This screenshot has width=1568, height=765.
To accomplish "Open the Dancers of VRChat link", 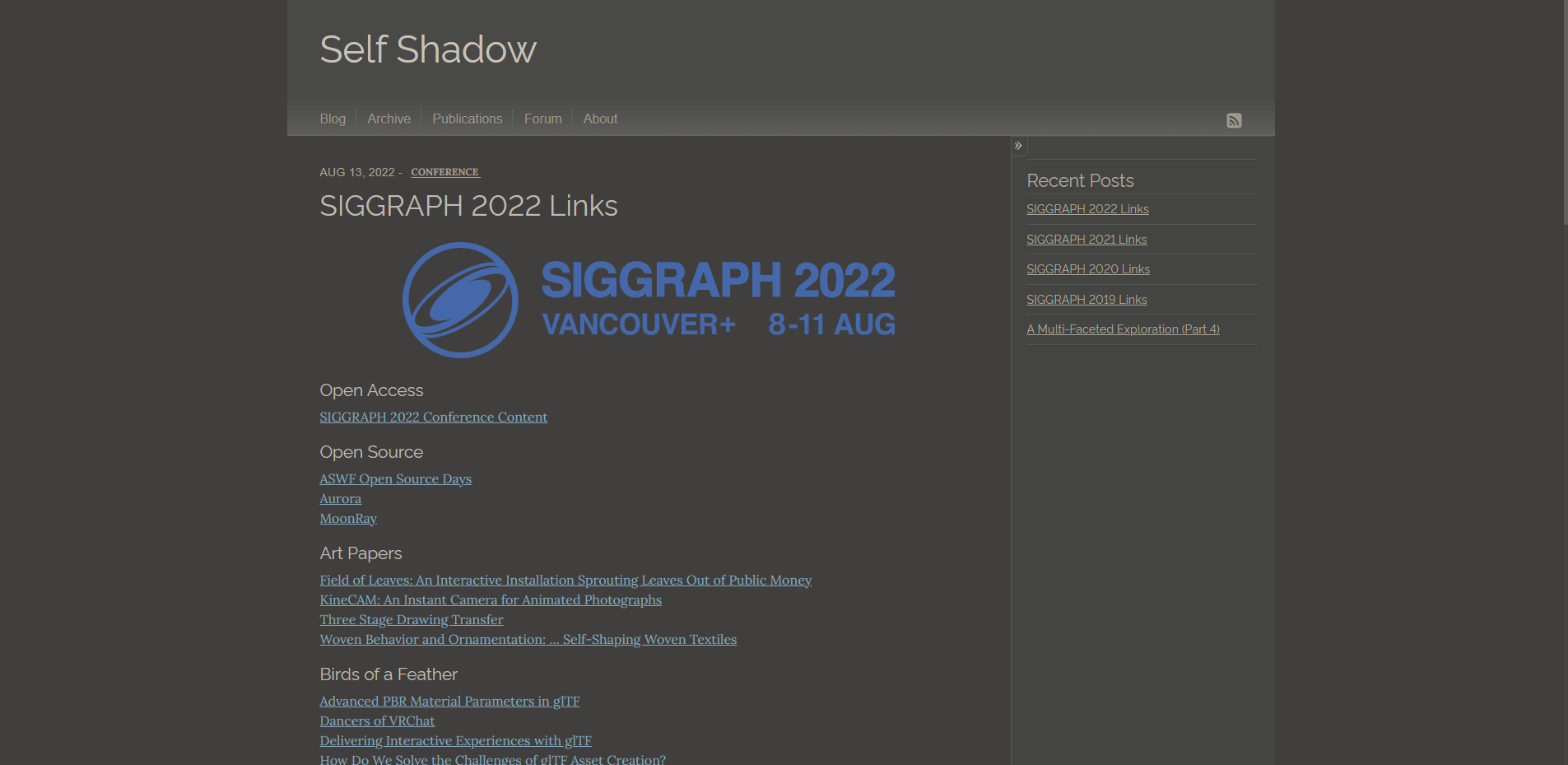I will (x=377, y=721).
